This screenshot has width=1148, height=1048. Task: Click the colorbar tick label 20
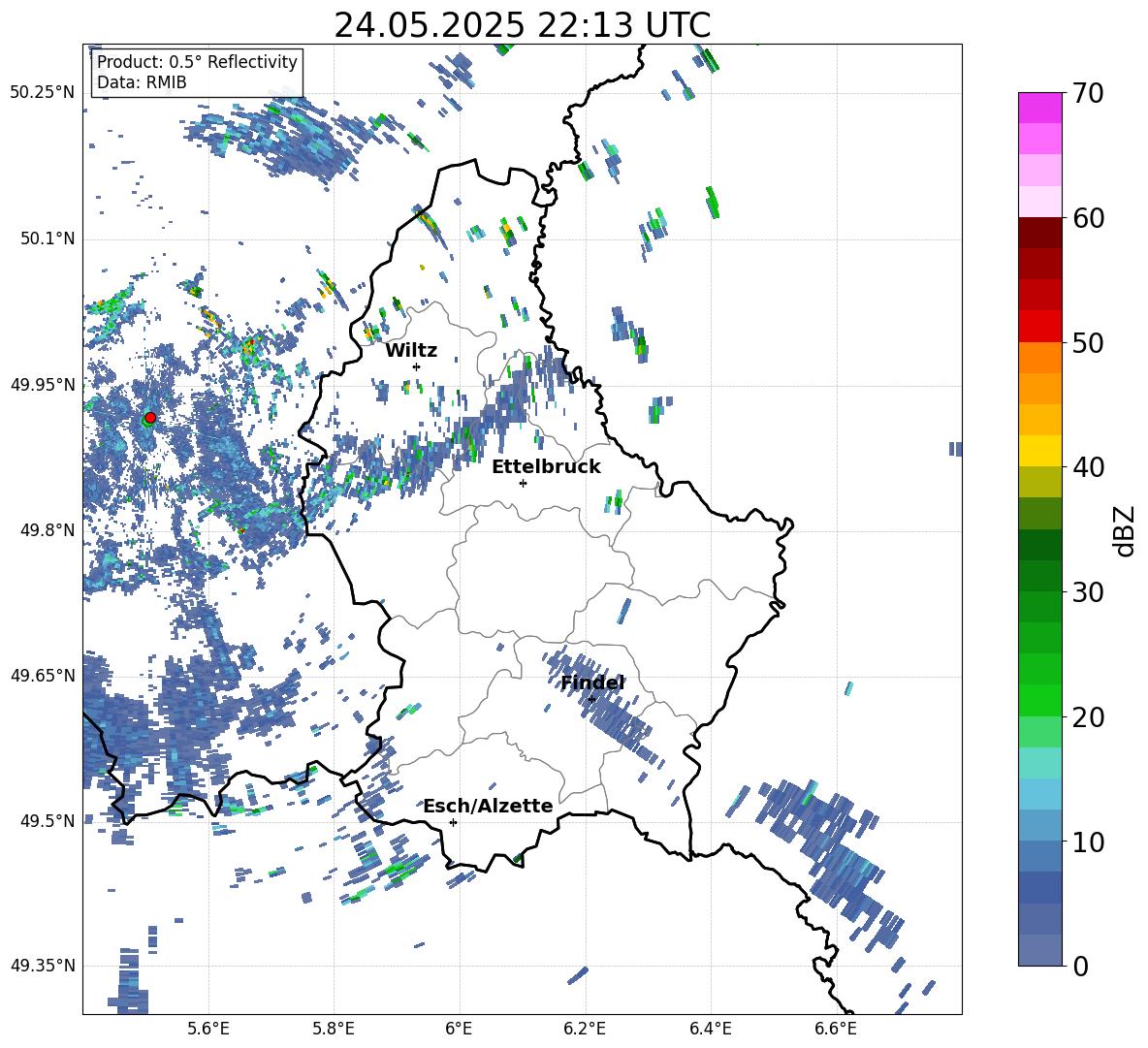(1087, 717)
